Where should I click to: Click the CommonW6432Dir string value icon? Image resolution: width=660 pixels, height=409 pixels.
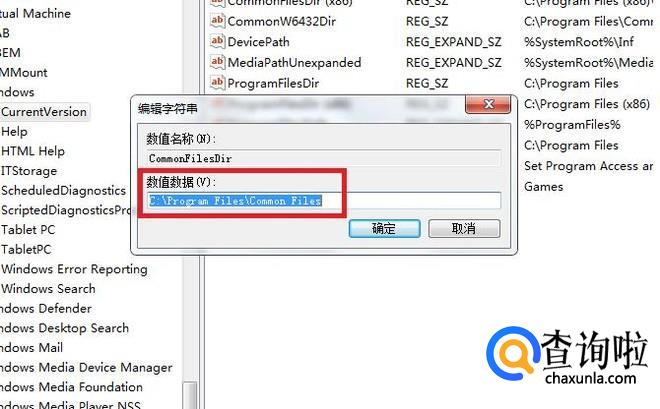point(217,20)
